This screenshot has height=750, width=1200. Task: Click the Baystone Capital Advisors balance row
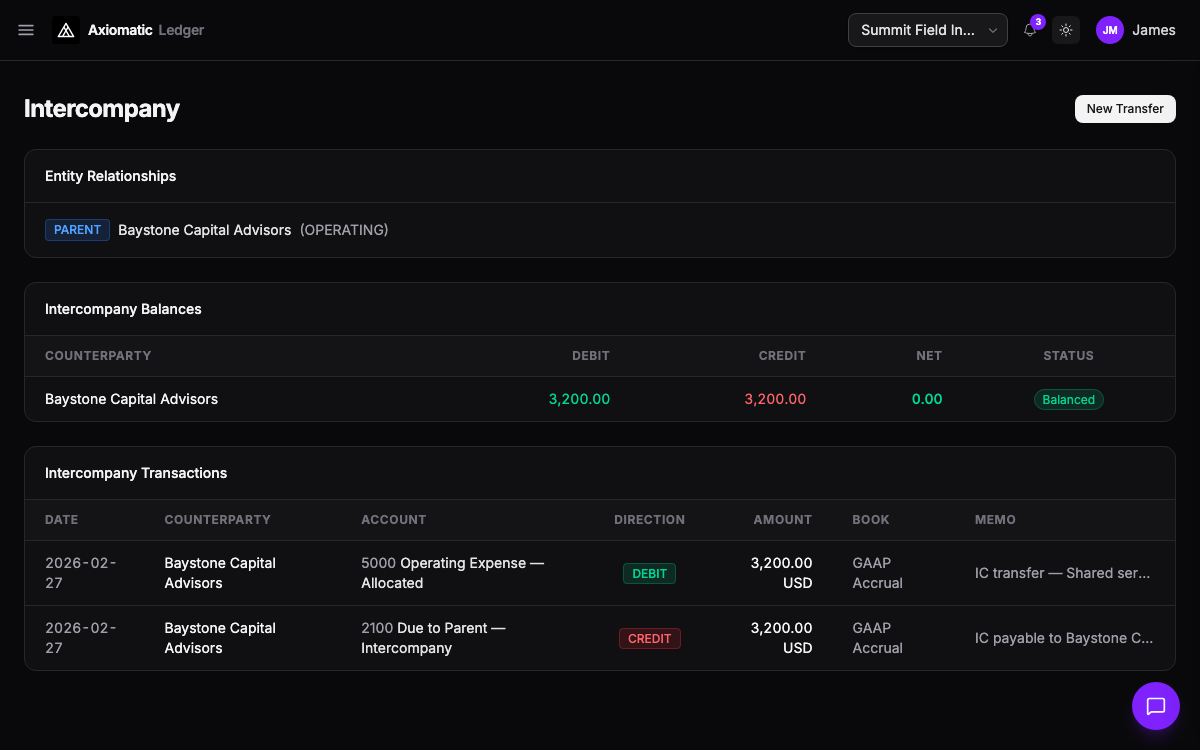coord(131,399)
